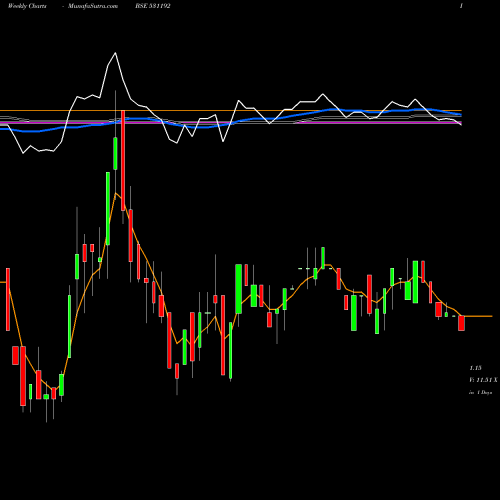Click the 'V: 11.51 X' volume text
Viewport: 500px width, 500px height.
click(x=483, y=380)
